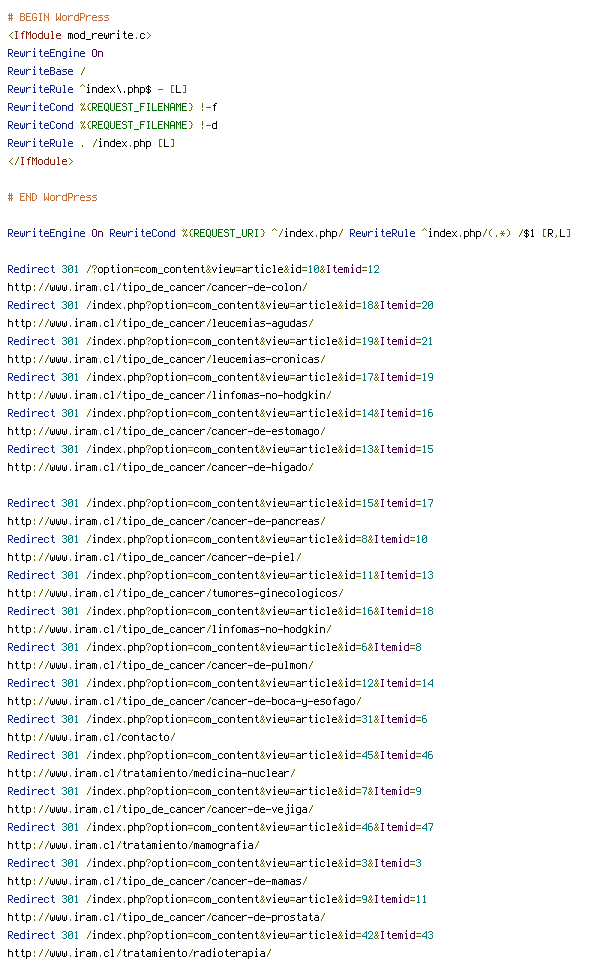Viewport: 600px width, 970px height.
Task: Click the tratamiento/mamografia URL
Action: pyautogui.click(x=134, y=844)
